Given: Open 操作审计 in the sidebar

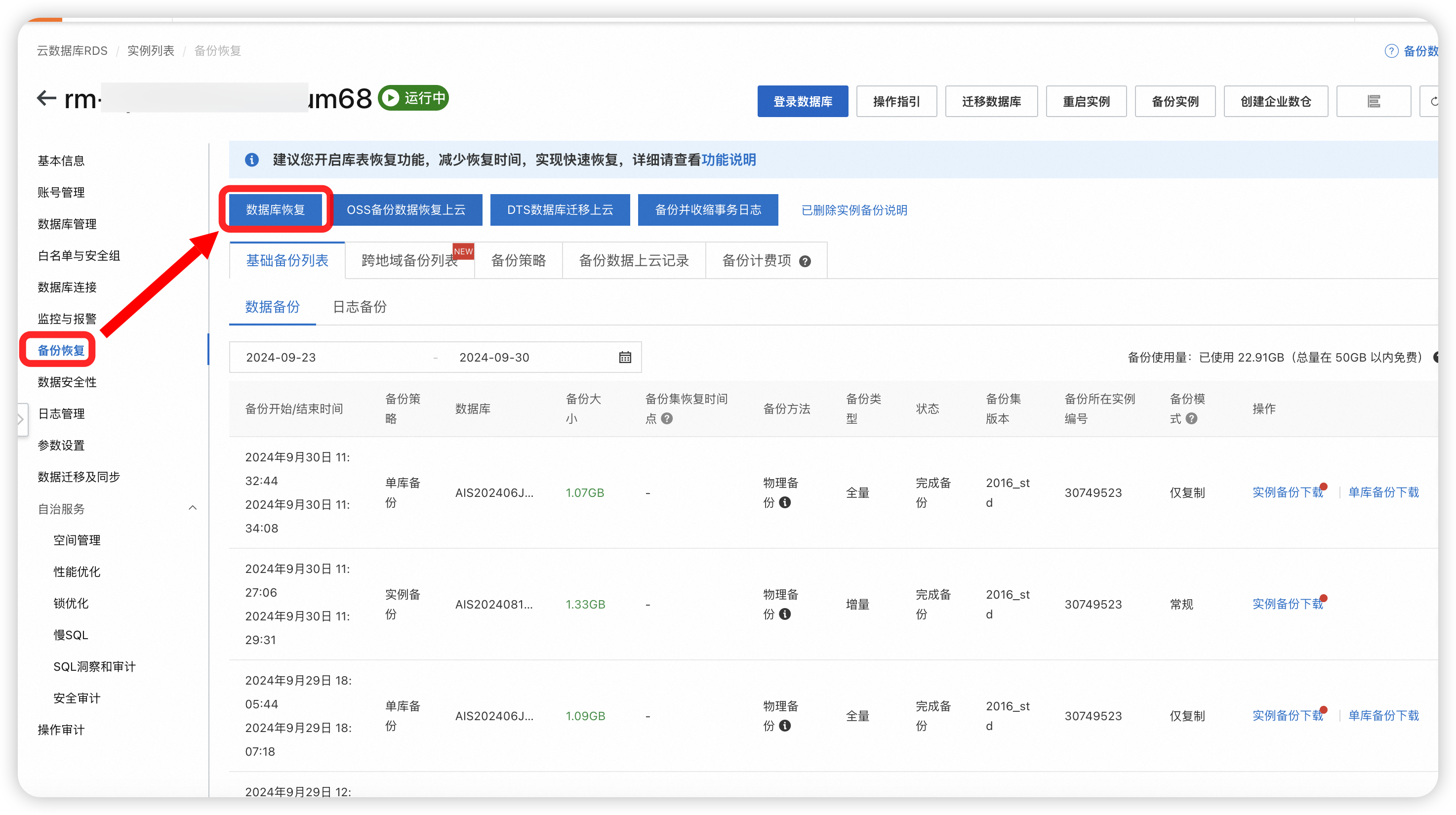Looking at the screenshot, I should tap(61, 730).
